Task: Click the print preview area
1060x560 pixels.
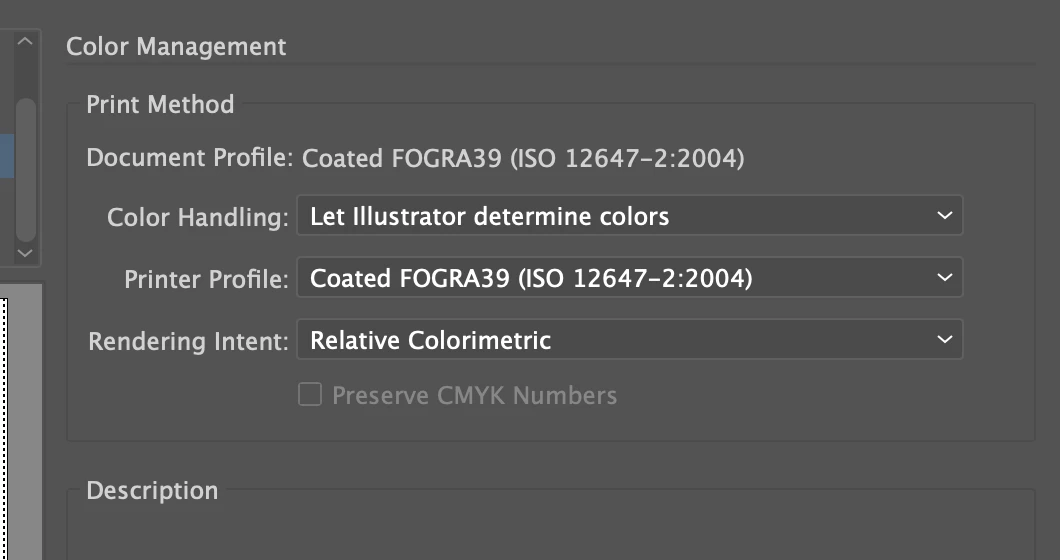Action: coord(20,420)
